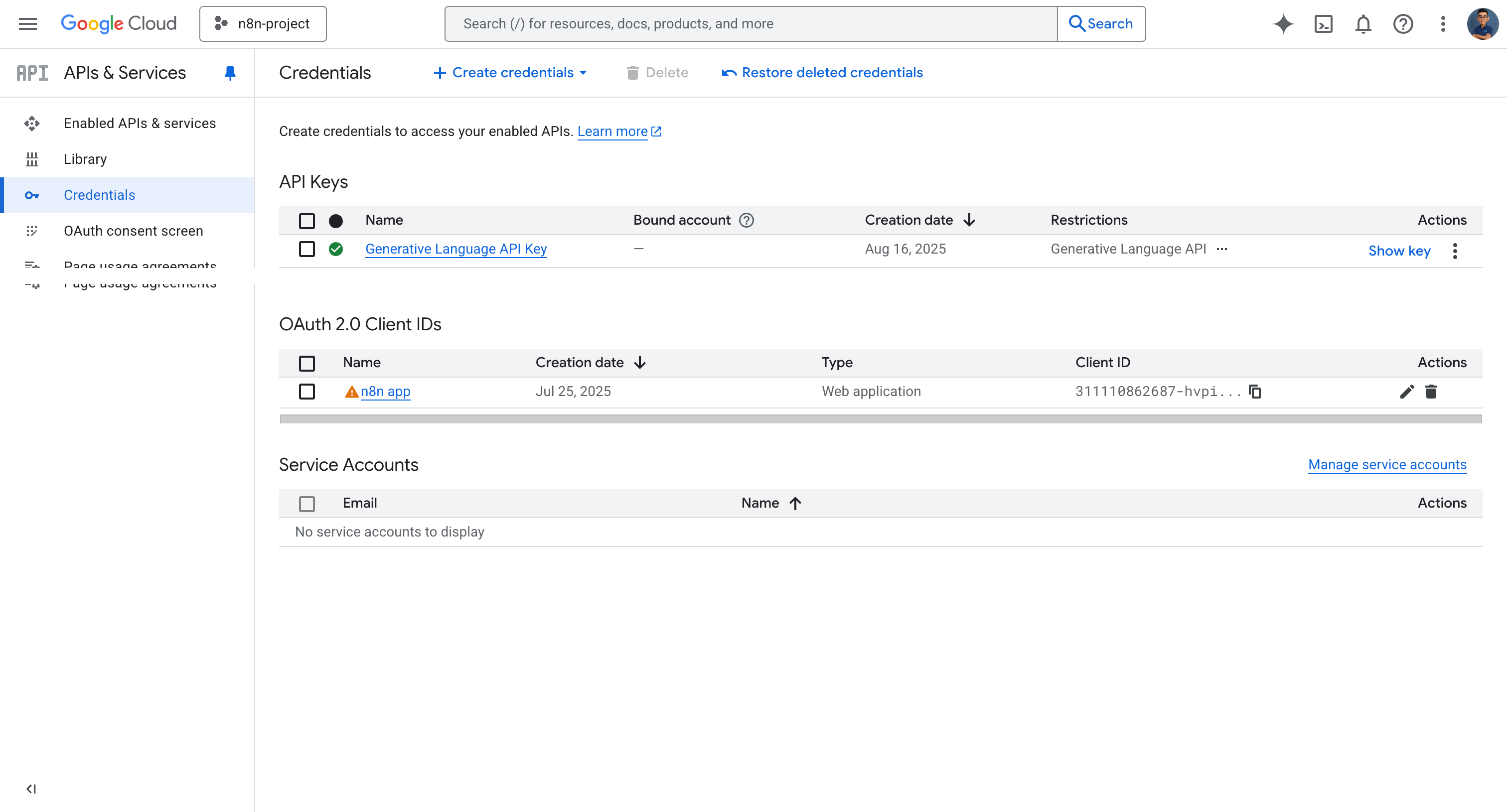Click the horizontal scrollbar under OAuth table

pos(881,419)
